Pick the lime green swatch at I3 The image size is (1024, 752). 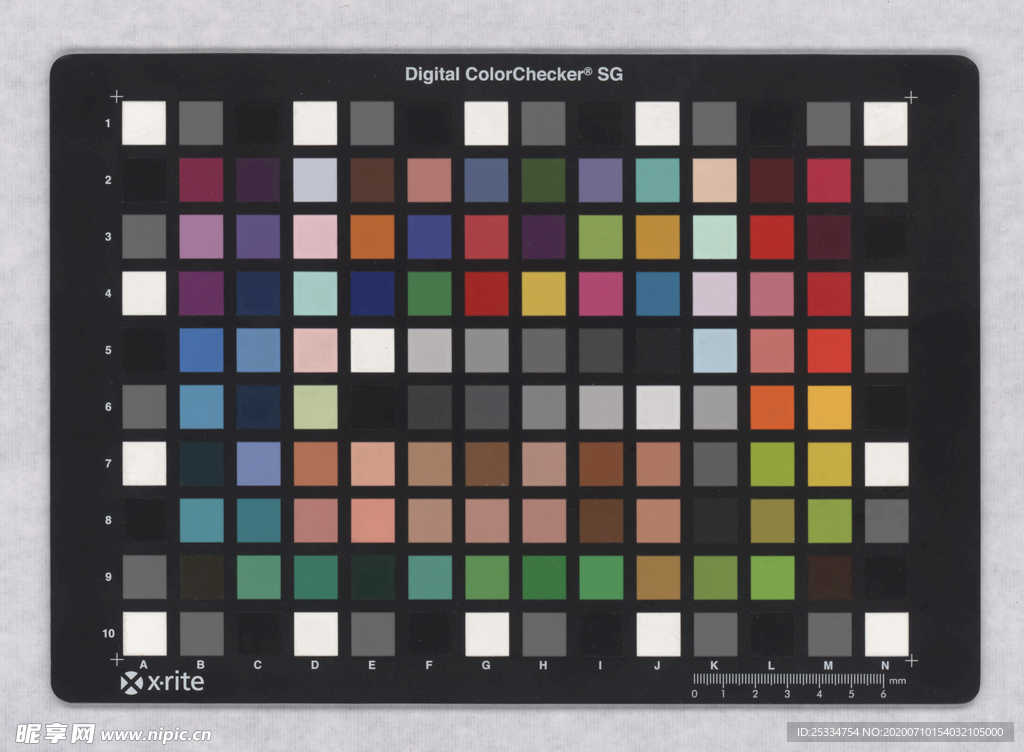click(x=601, y=237)
